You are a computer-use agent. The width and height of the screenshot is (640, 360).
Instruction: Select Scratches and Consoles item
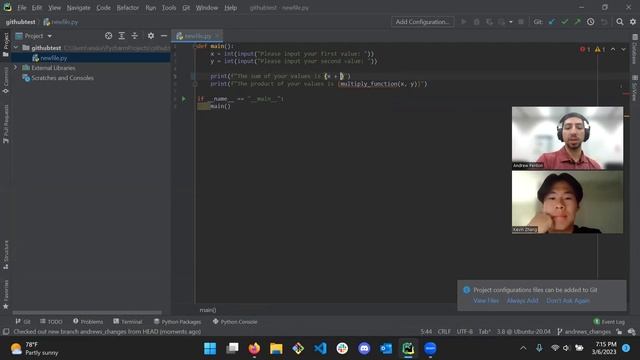(x=62, y=78)
